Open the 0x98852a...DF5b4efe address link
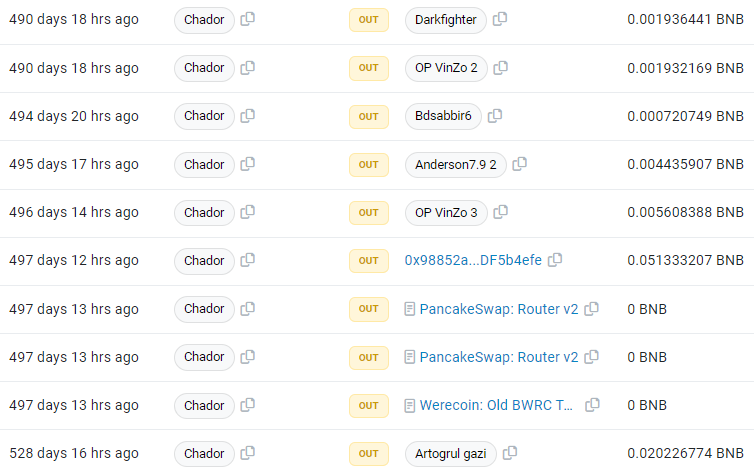This screenshot has width=754, height=476. click(473, 260)
